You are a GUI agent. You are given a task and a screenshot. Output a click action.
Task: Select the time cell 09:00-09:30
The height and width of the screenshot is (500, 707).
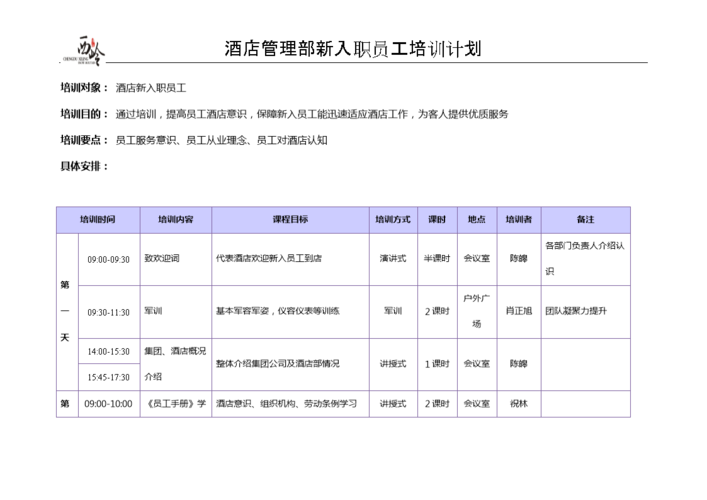click(x=109, y=260)
